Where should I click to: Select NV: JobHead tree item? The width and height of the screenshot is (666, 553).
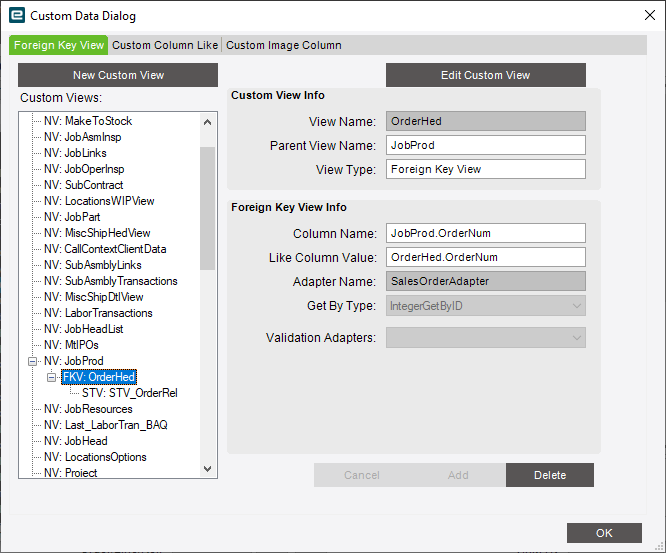click(x=76, y=441)
